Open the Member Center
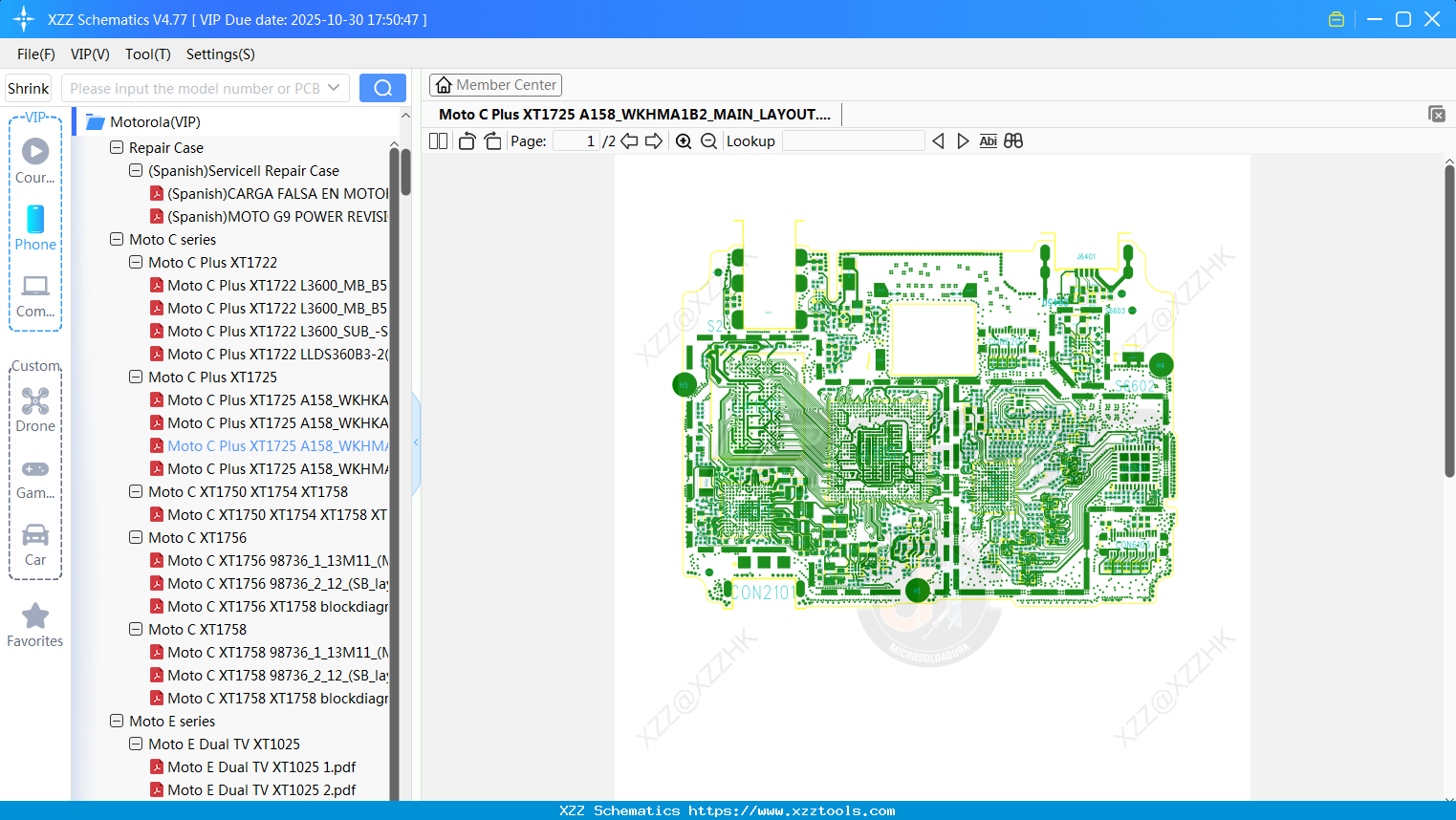1456x820 pixels. (x=495, y=85)
